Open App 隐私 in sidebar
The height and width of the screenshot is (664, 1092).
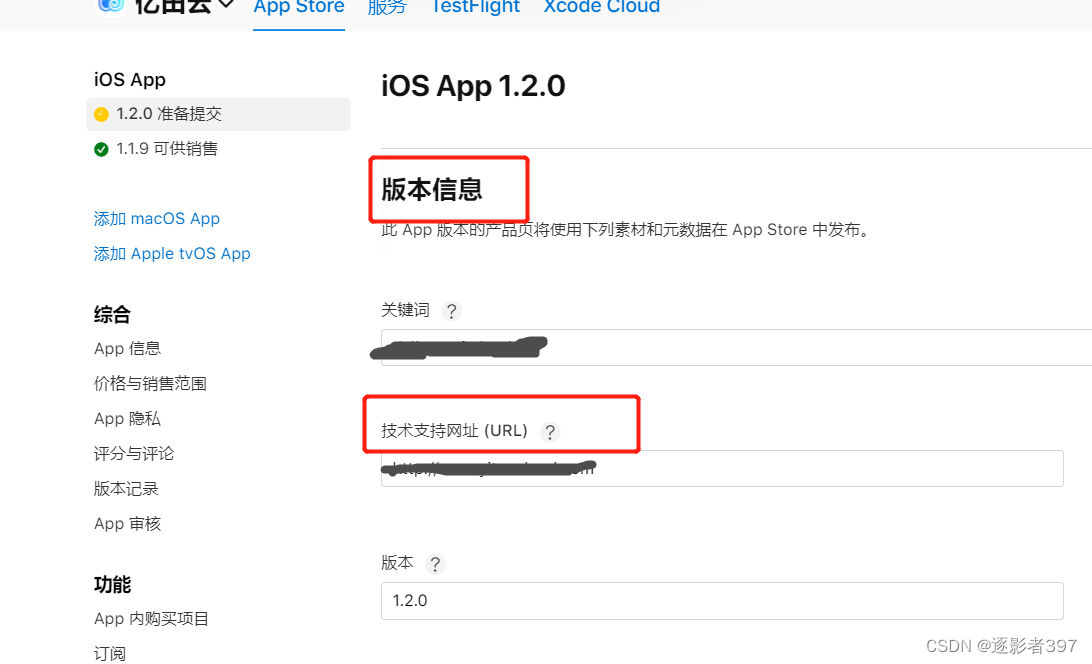tap(127, 419)
